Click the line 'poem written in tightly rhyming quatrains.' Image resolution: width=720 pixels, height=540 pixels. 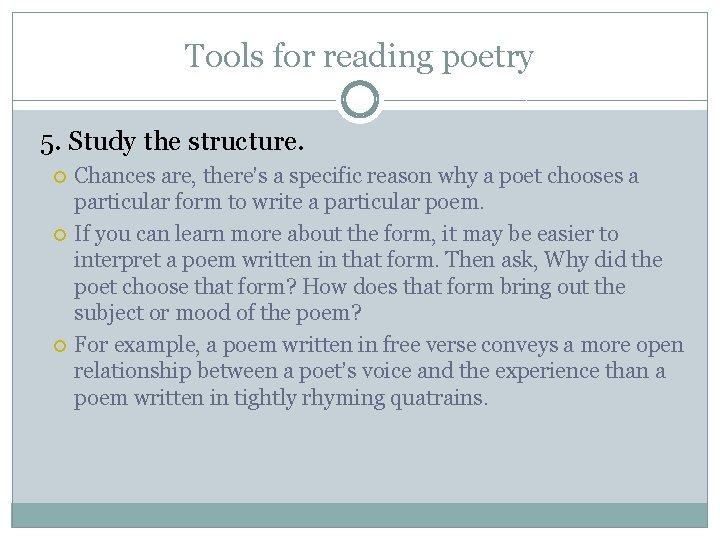point(281,398)
